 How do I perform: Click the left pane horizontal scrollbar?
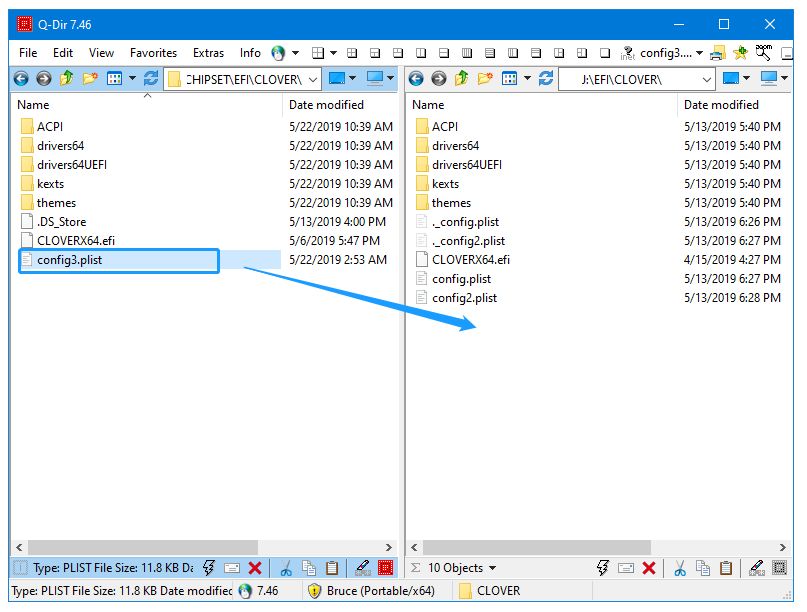(150, 547)
